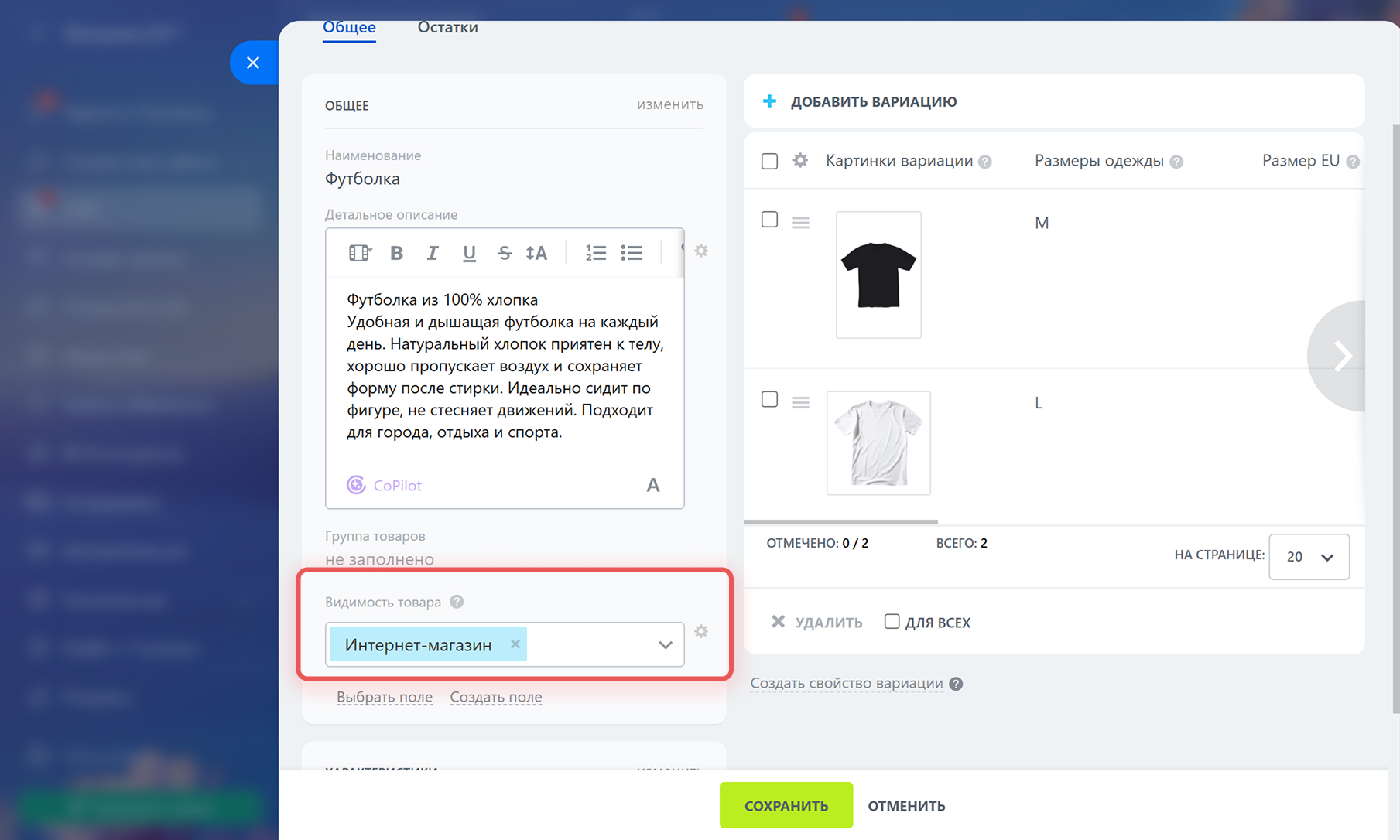The width and height of the screenshot is (1400, 840).
Task: Click изменить in the ОБЩЕЕ section
Action: (x=669, y=104)
